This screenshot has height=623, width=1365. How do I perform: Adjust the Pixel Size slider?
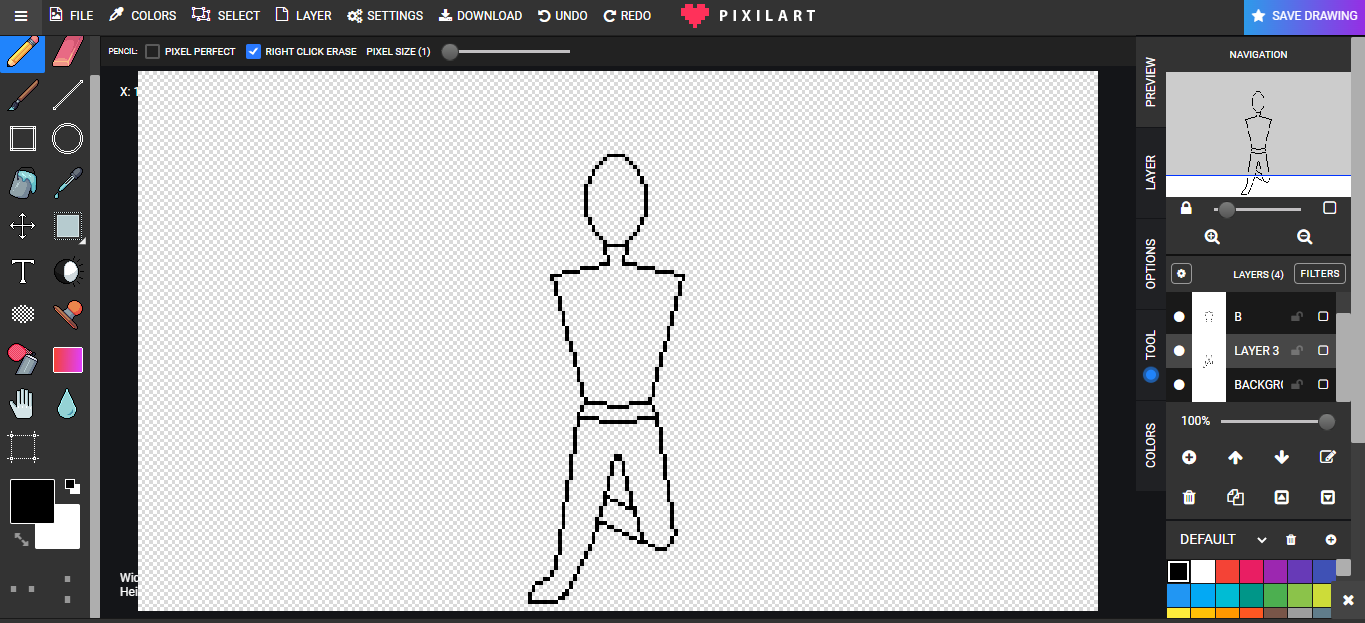pos(506,51)
